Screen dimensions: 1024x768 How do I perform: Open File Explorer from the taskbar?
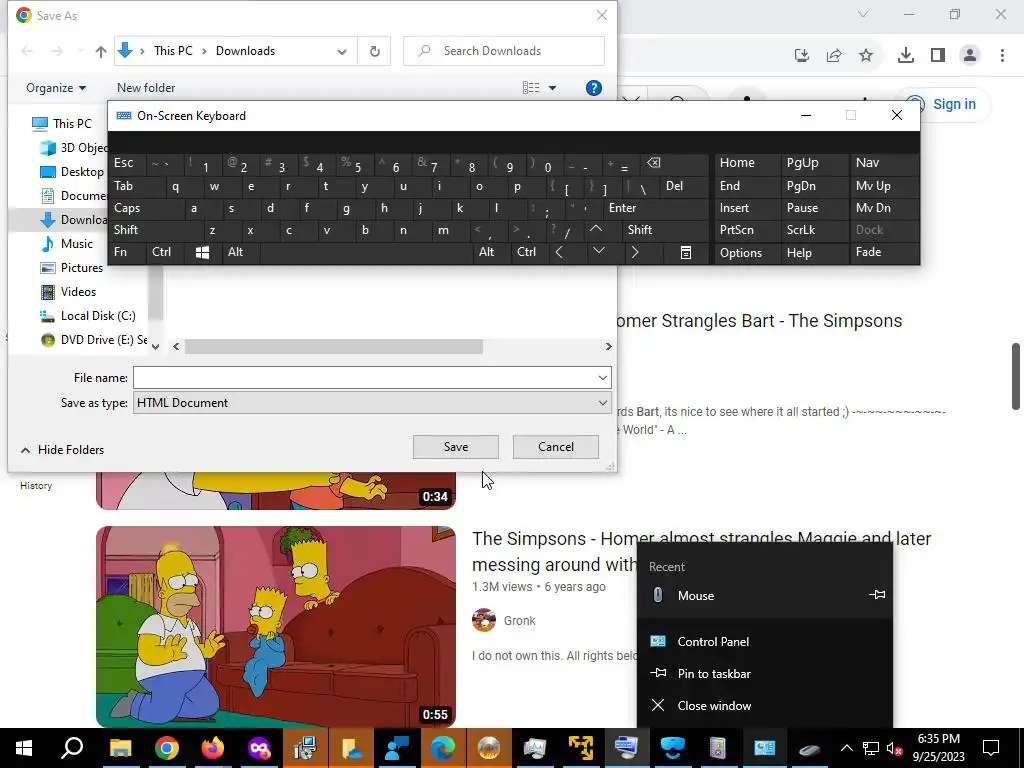(x=120, y=748)
